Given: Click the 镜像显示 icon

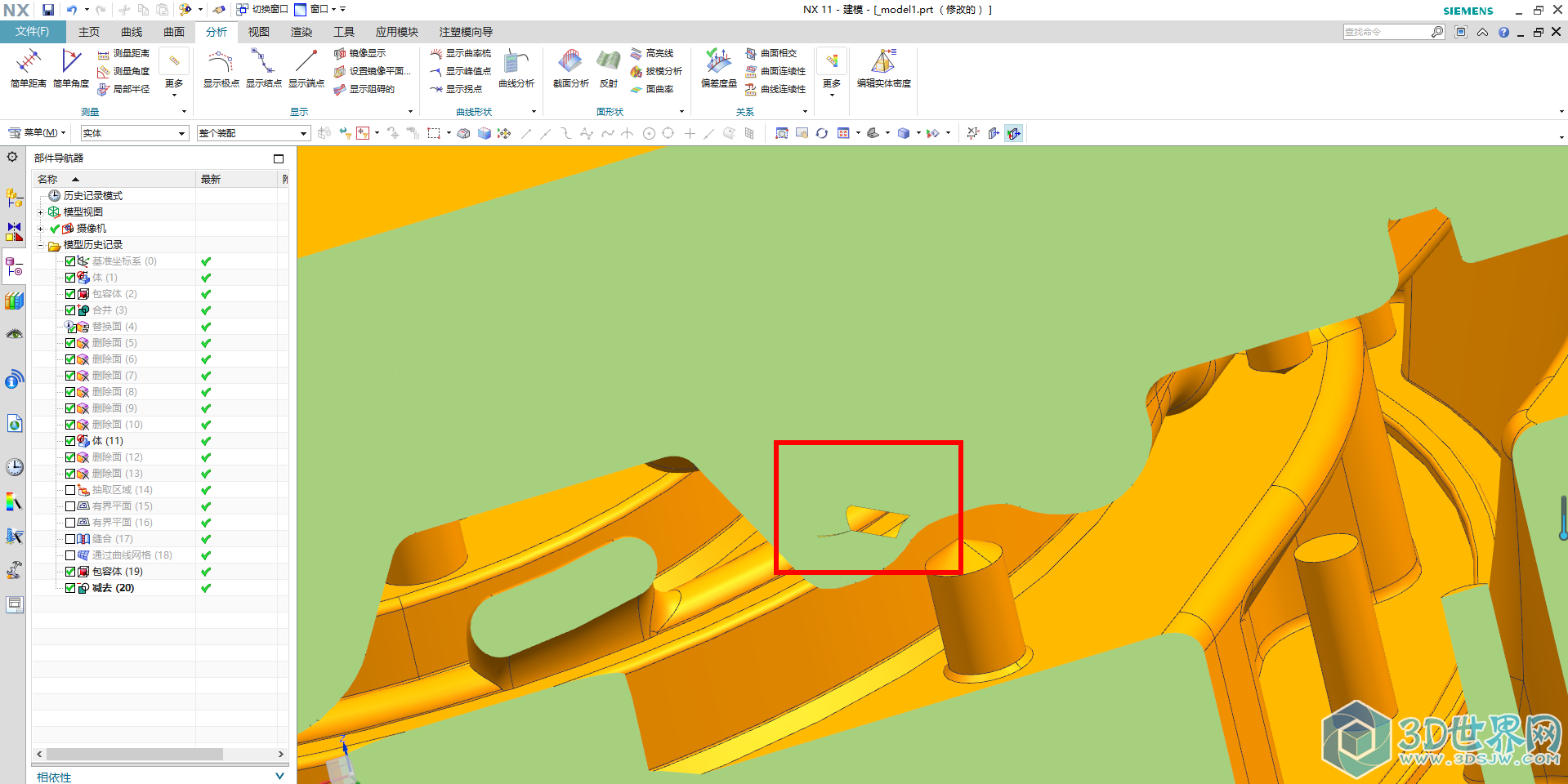Looking at the screenshot, I should point(340,54).
